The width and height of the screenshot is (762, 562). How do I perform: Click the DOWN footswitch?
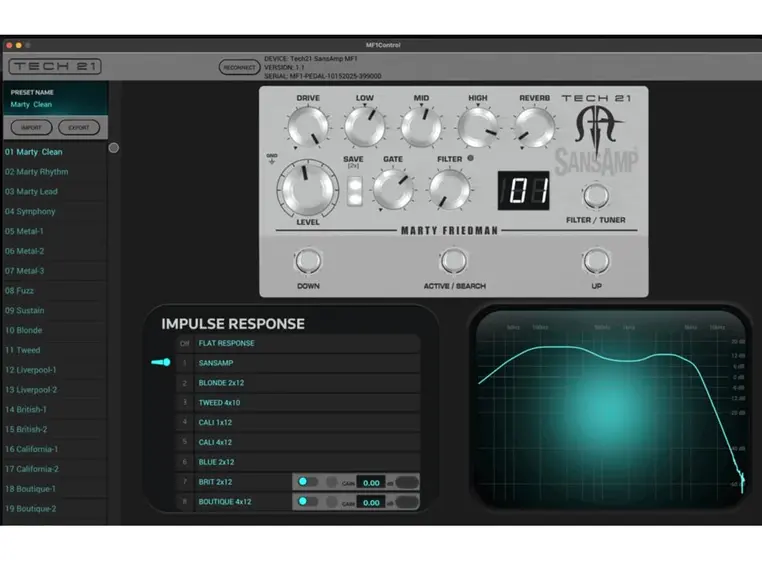click(x=308, y=261)
